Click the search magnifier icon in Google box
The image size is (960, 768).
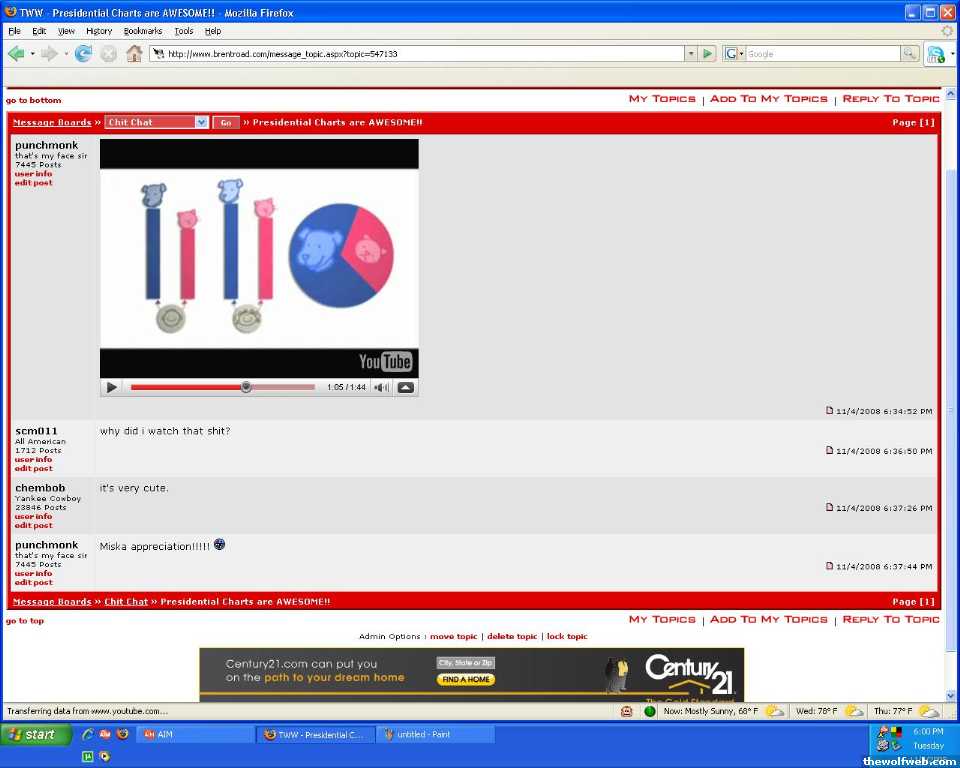(x=909, y=54)
